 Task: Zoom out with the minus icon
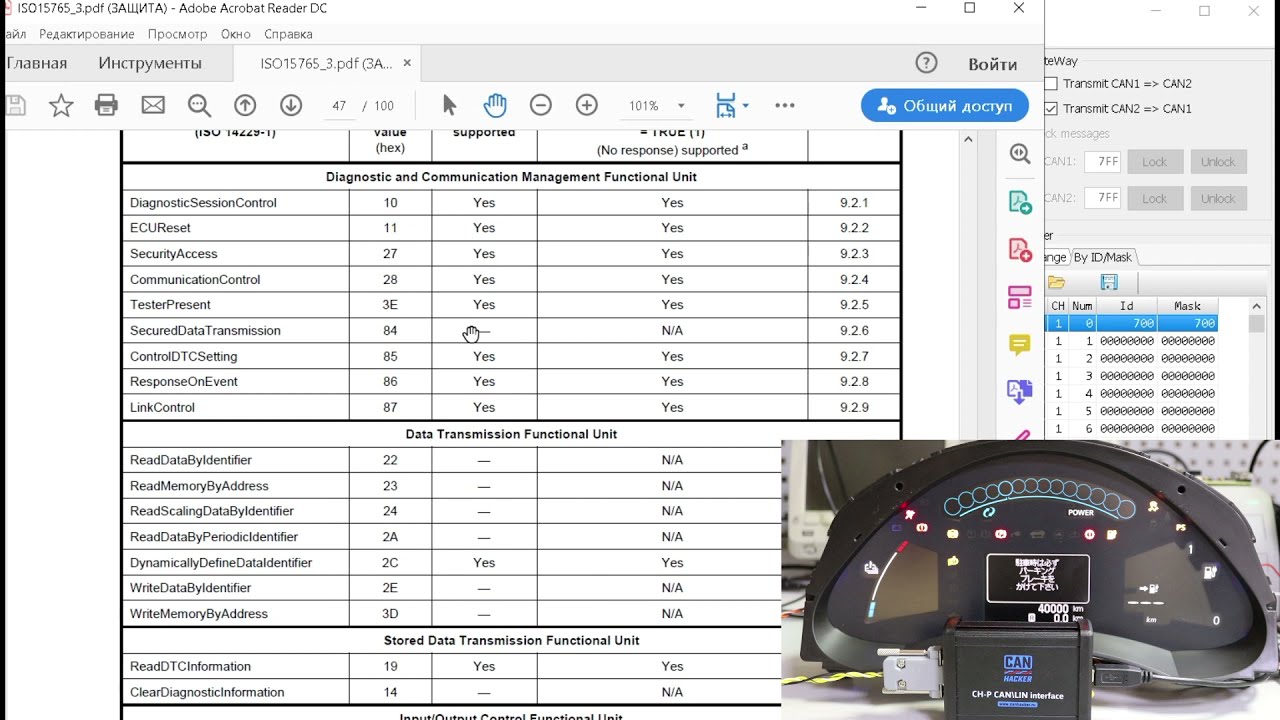click(541, 105)
